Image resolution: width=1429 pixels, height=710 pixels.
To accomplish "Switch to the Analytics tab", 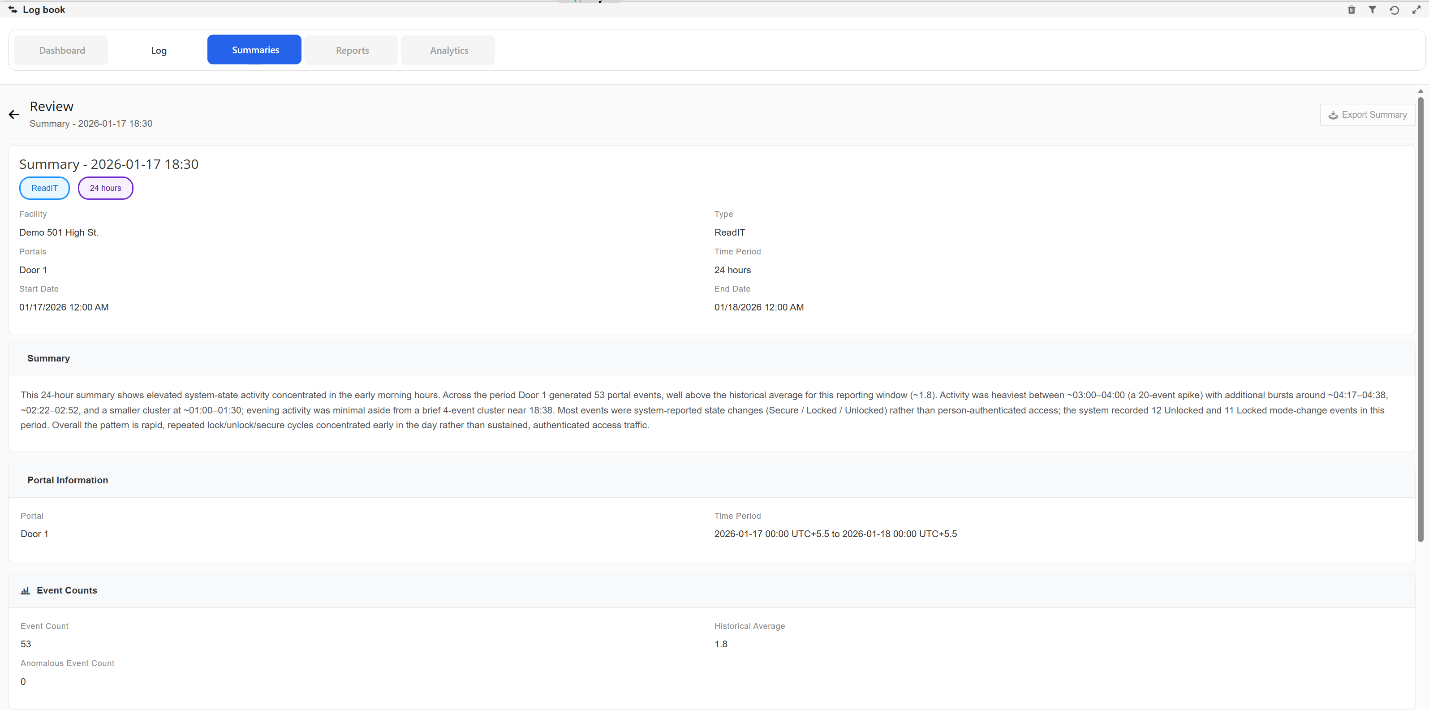I will pyautogui.click(x=448, y=50).
